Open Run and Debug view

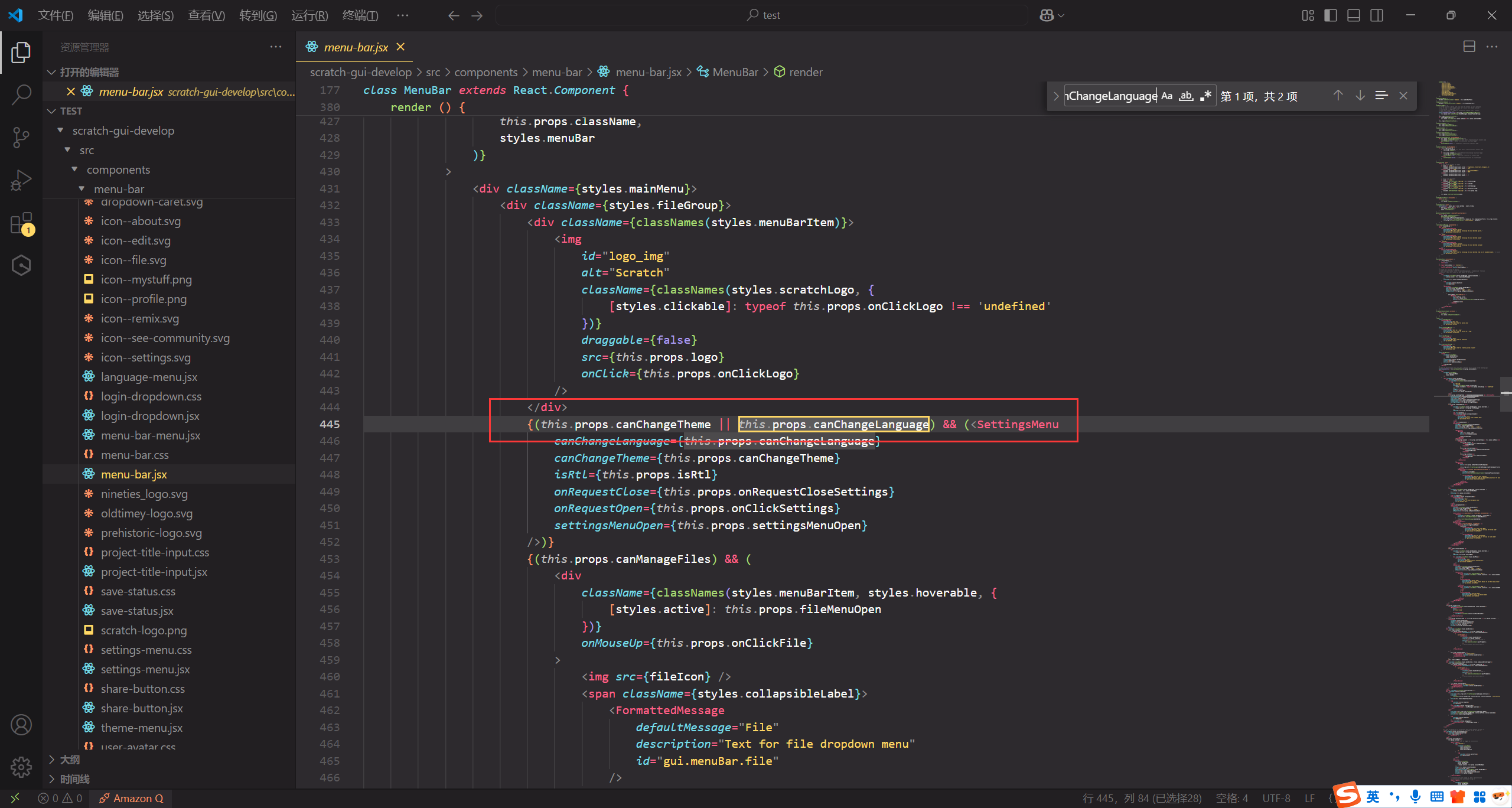coord(21,180)
